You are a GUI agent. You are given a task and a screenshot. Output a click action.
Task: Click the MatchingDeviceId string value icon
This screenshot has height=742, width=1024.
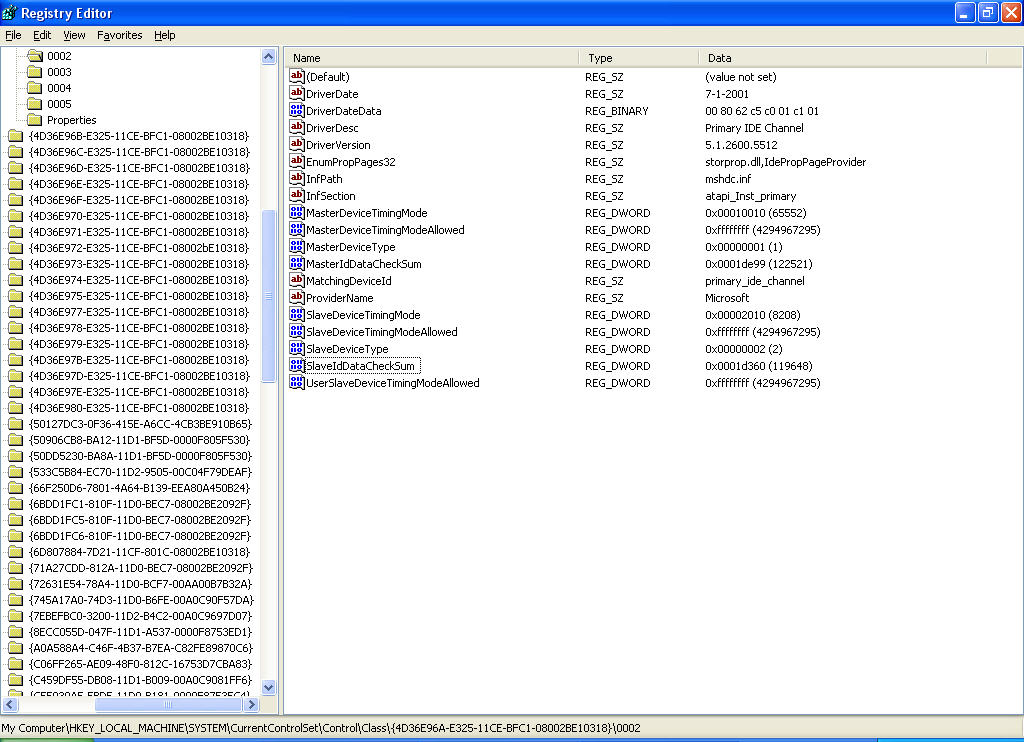pos(296,280)
